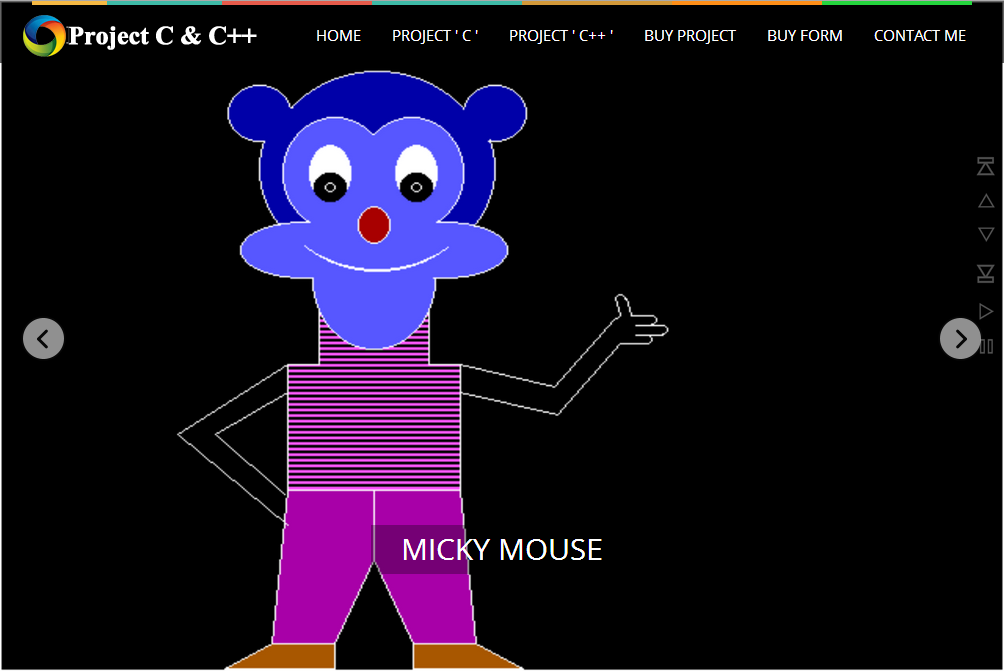
Task: Toggle playback using the play triangle
Action: (986, 310)
